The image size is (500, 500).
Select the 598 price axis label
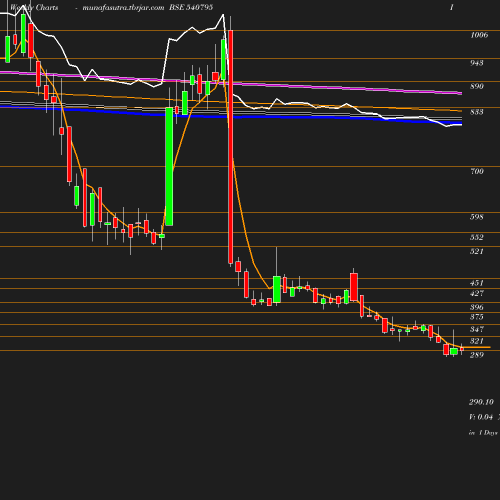coord(477,217)
